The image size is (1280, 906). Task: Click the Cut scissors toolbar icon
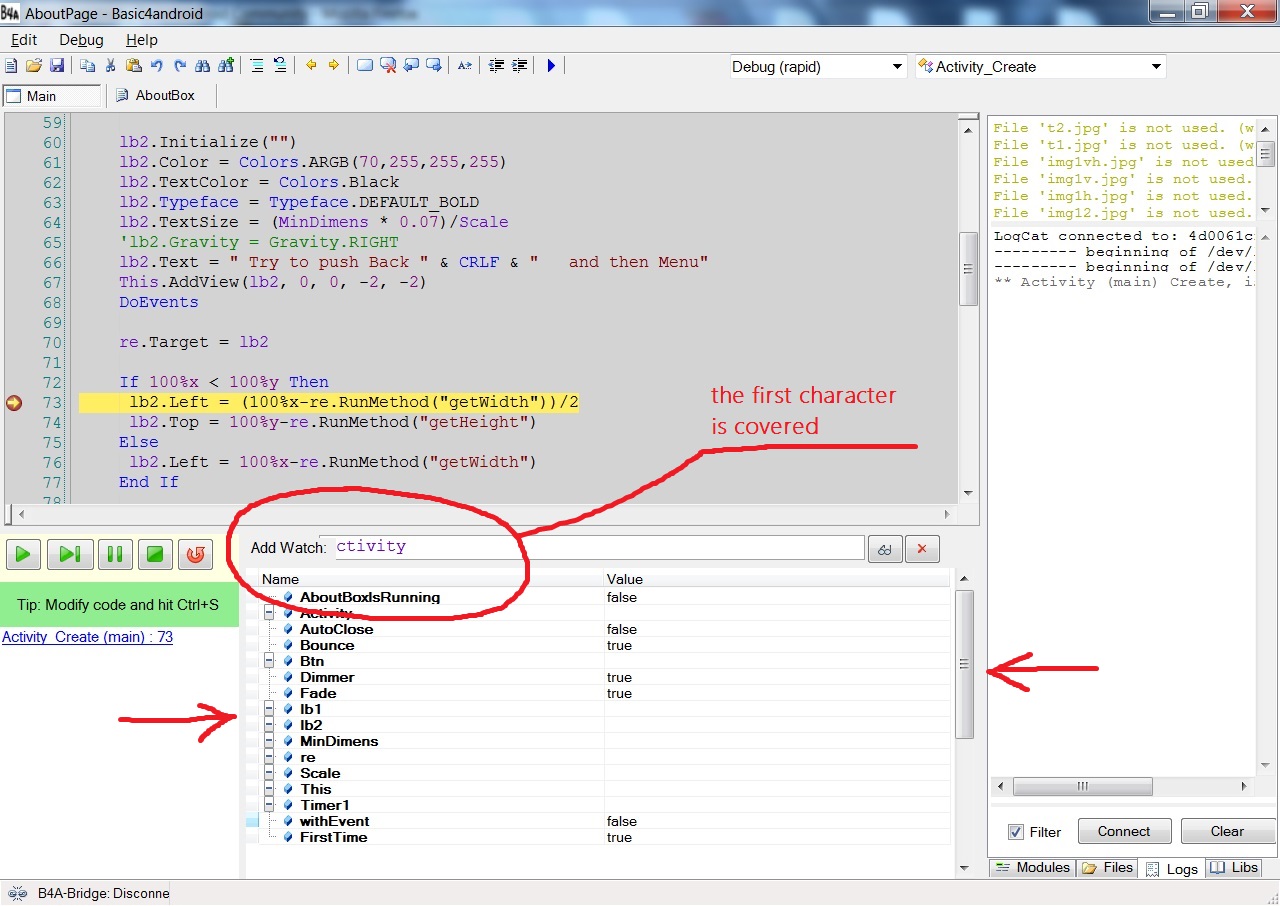coord(110,66)
